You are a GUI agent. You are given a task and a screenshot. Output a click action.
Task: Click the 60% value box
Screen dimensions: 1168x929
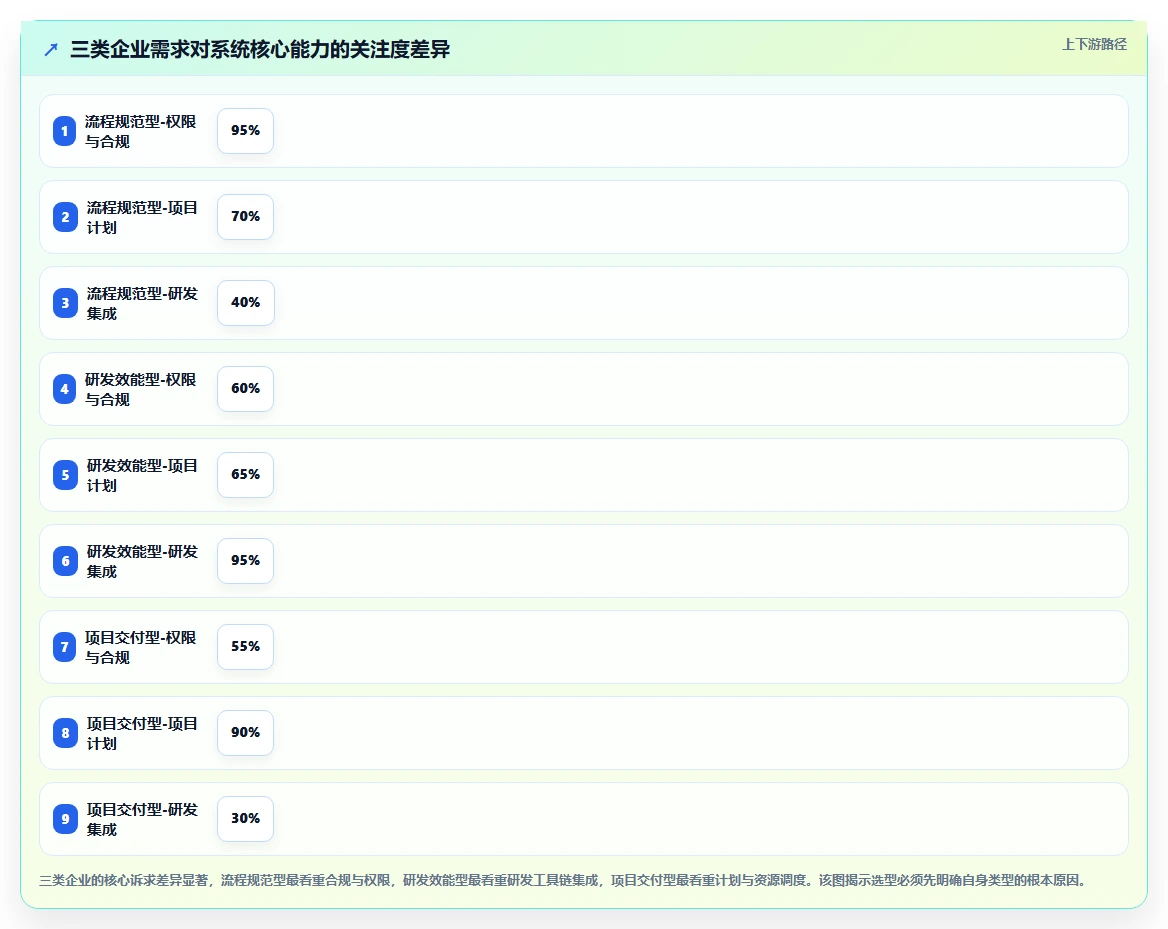click(x=245, y=389)
